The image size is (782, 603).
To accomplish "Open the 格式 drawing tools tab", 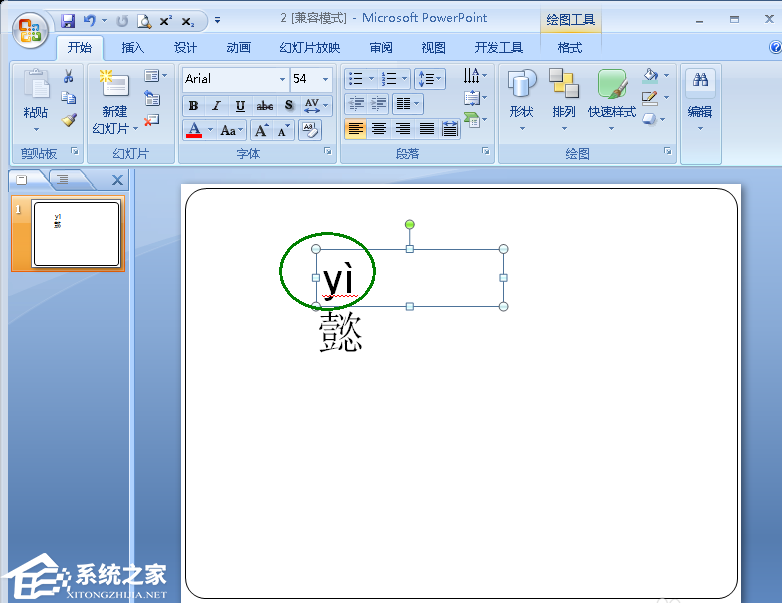I will (x=569, y=47).
